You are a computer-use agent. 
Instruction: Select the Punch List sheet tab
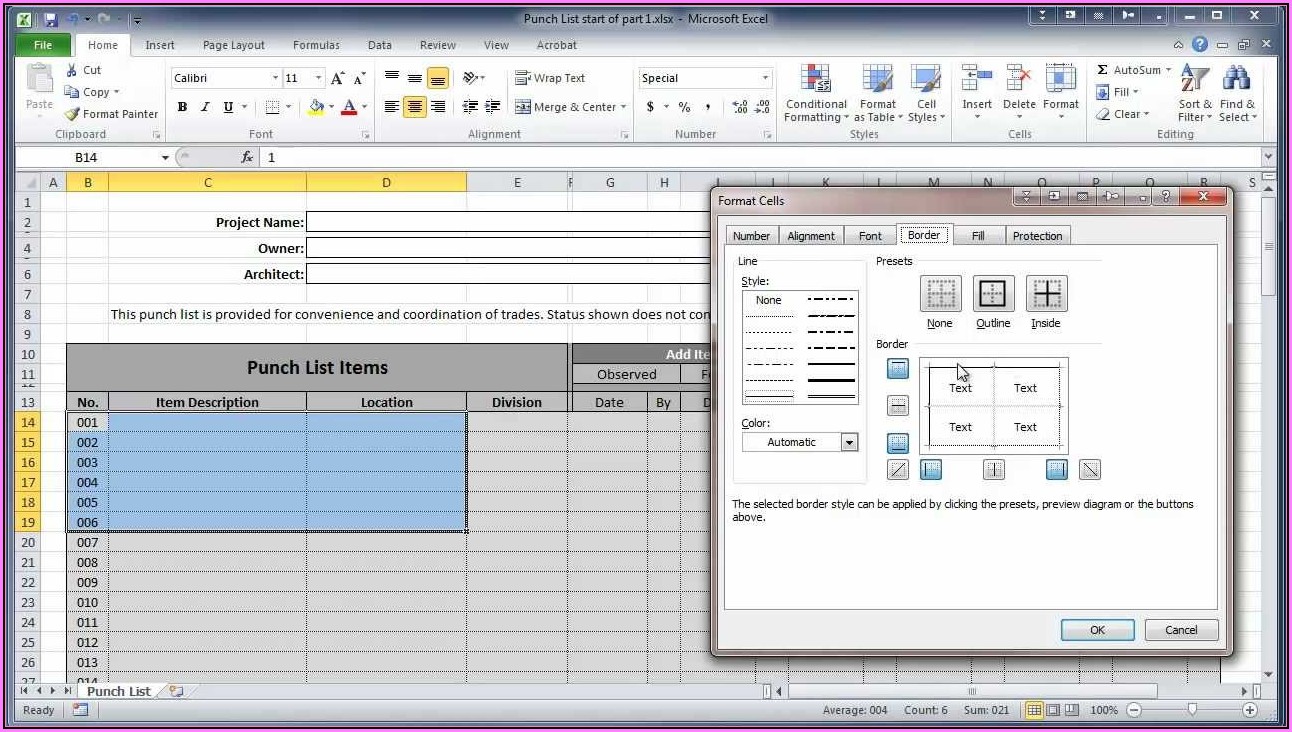pos(118,691)
